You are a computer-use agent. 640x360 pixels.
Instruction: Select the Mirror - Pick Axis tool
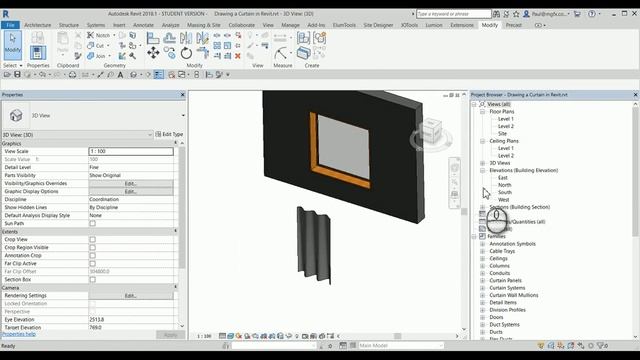pos(186,38)
